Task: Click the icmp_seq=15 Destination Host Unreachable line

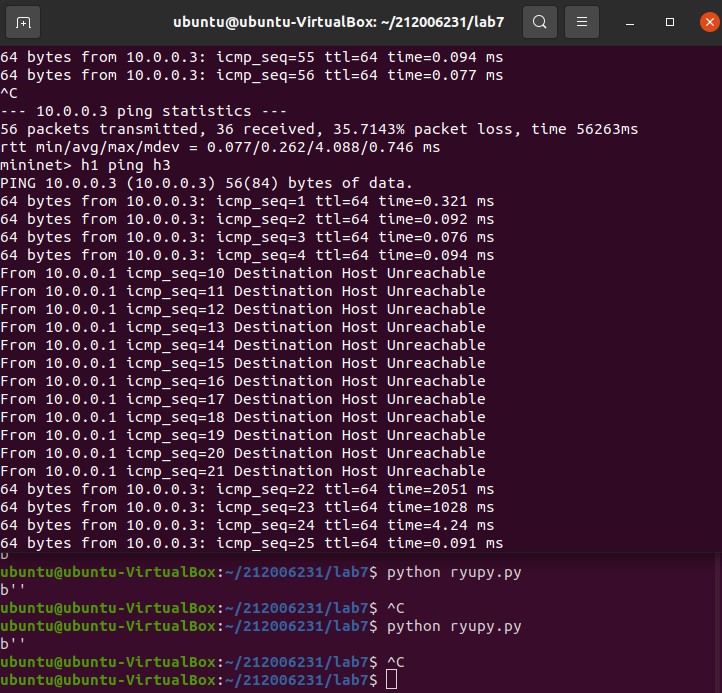Action: [x=243, y=362]
